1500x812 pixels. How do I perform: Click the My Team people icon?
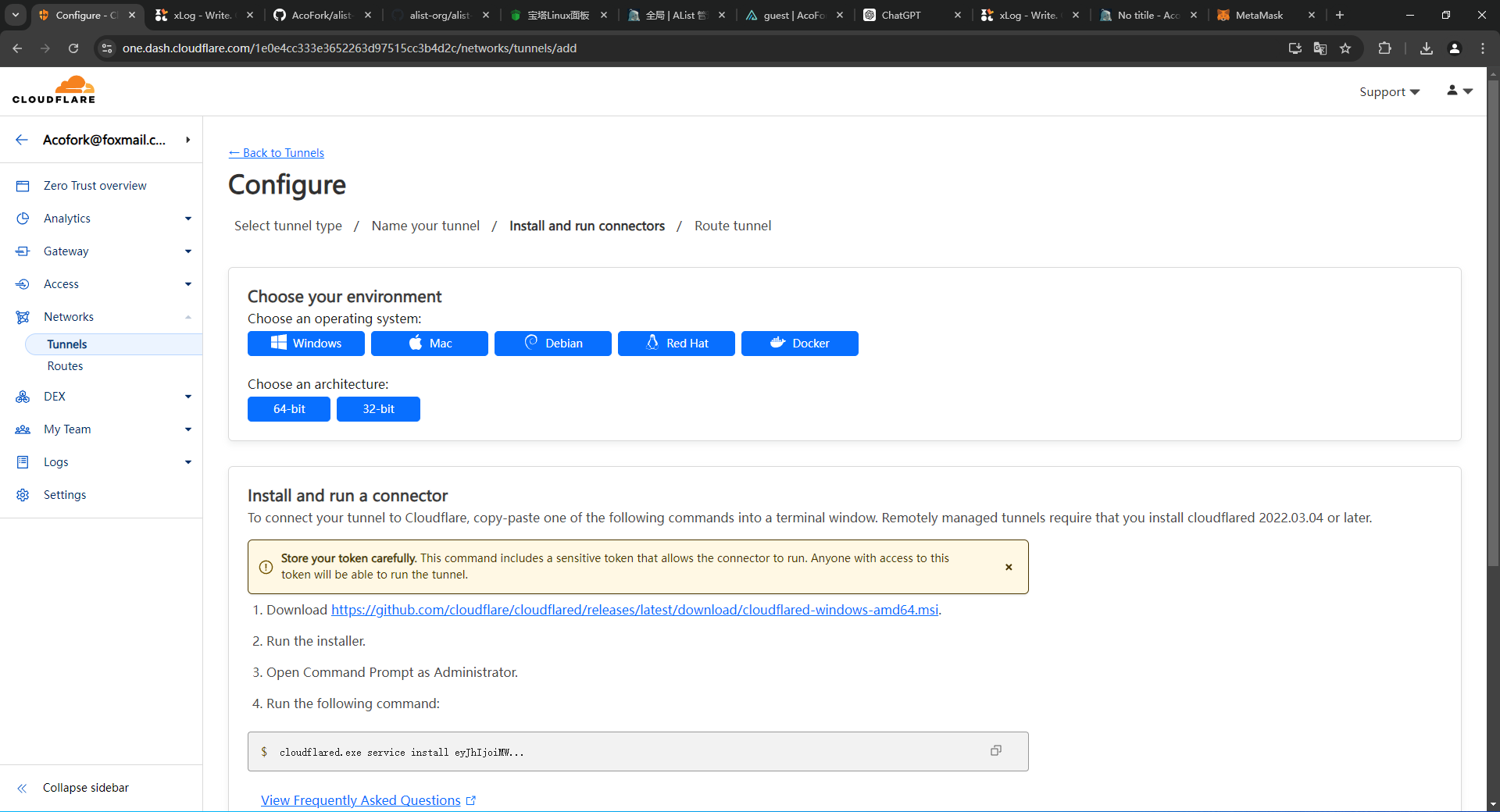point(23,429)
